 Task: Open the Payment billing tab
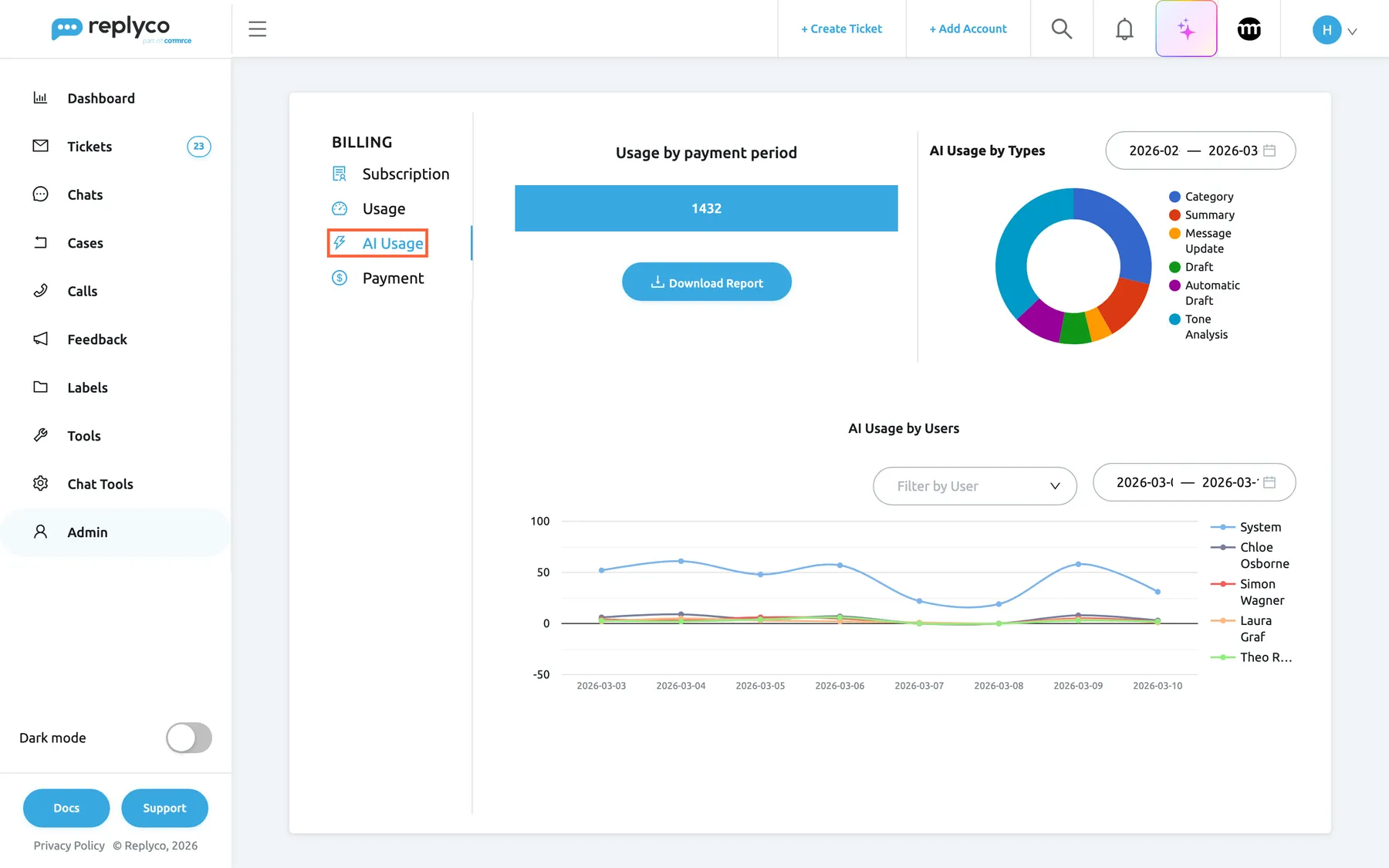(378, 278)
